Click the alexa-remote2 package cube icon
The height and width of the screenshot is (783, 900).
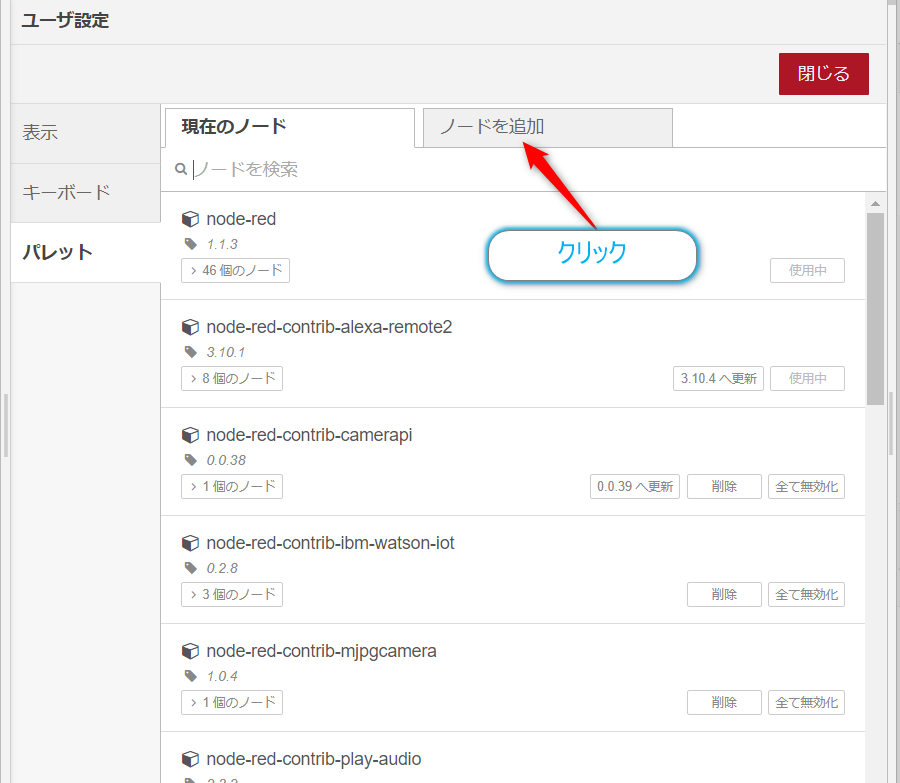coord(190,327)
